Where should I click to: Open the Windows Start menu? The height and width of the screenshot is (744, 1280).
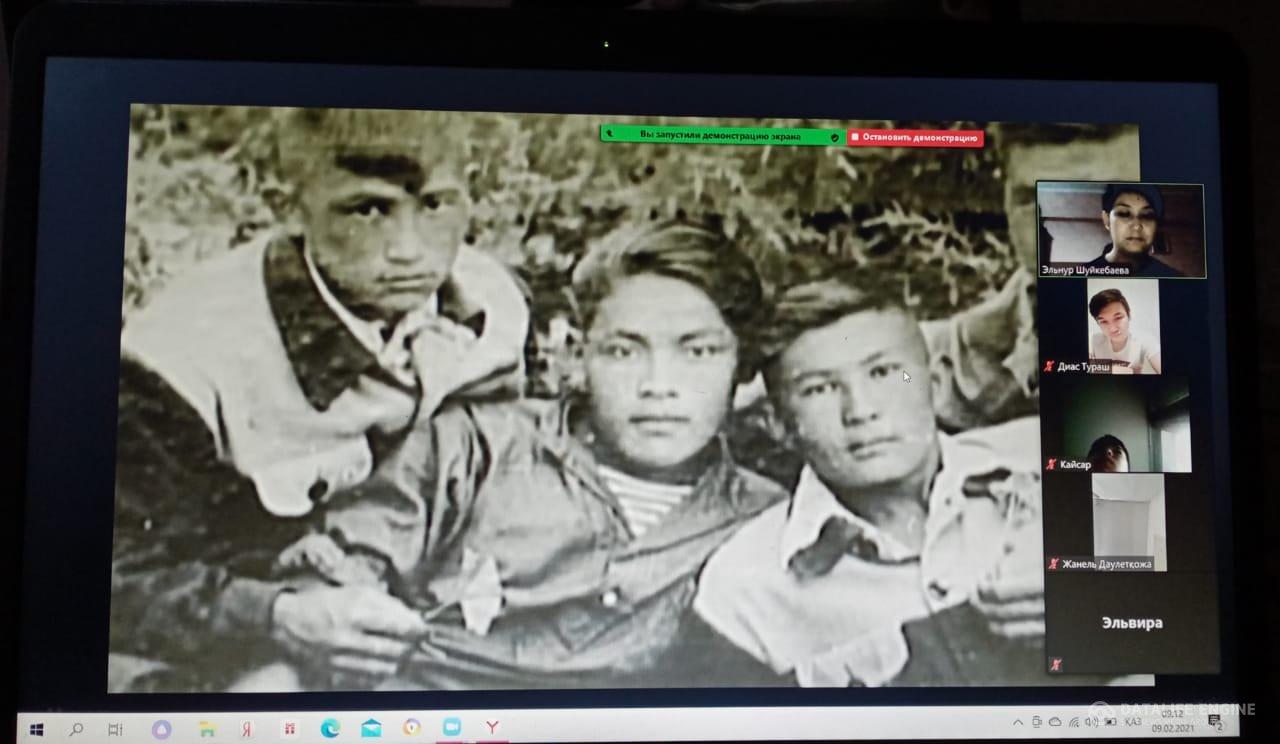(x=37, y=729)
